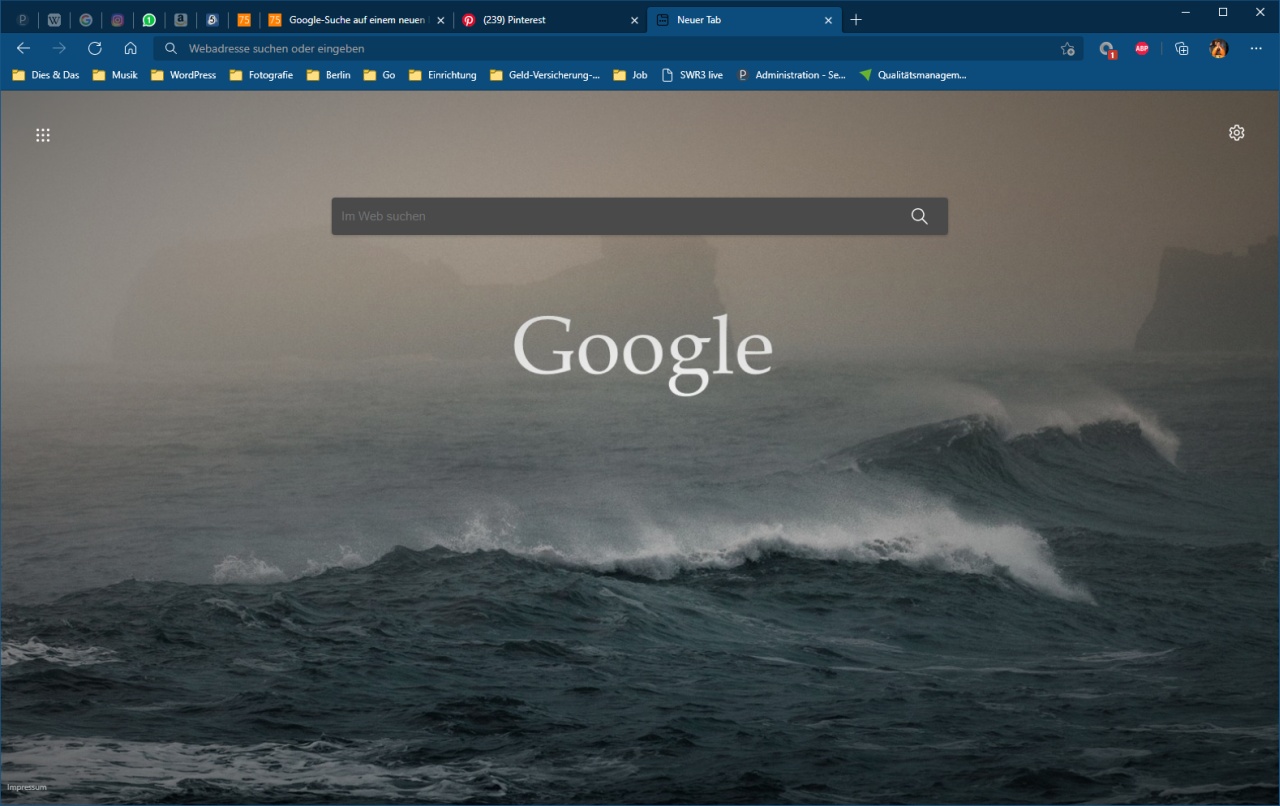Focus the 'Im Web suchen' search field
This screenshot has height=806, width=1280.
(620, 216)
